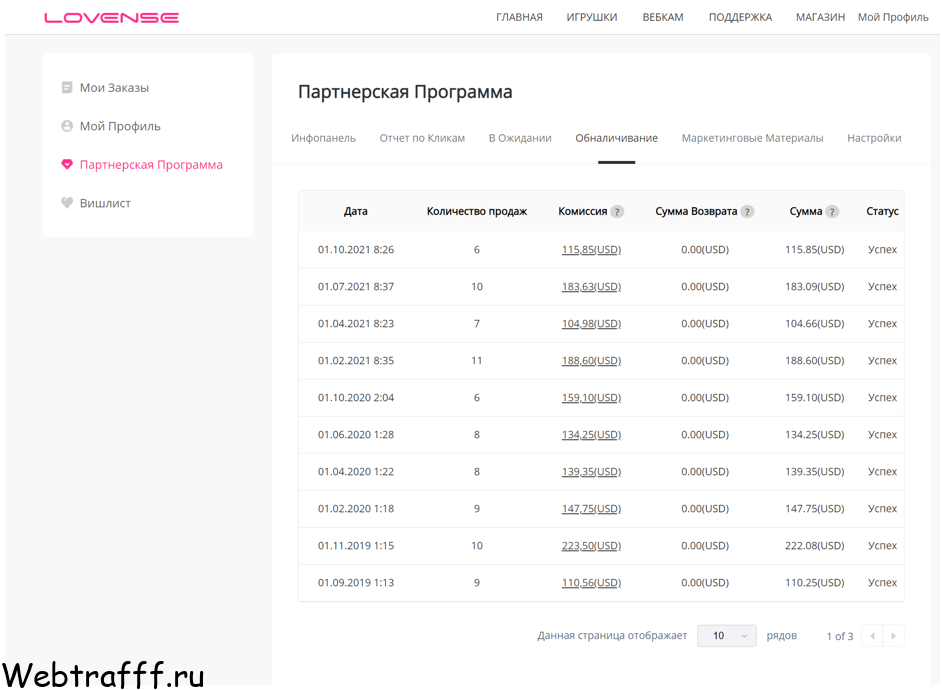Viewport: 942px width, 690px height.
Task: Click the Партнерская Программа page heading
Action: 405,92
